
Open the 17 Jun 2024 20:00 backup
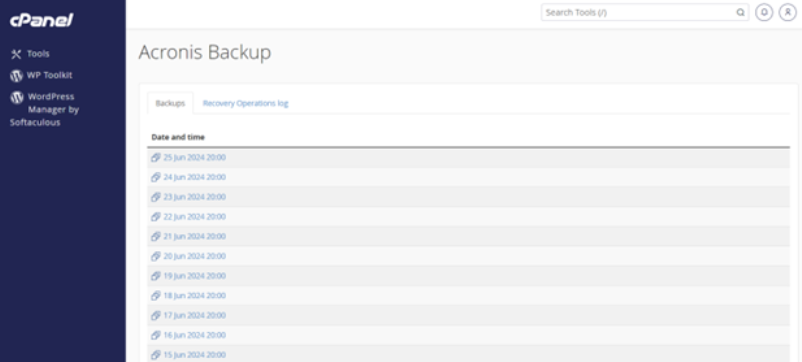click(x=194, y=315)
